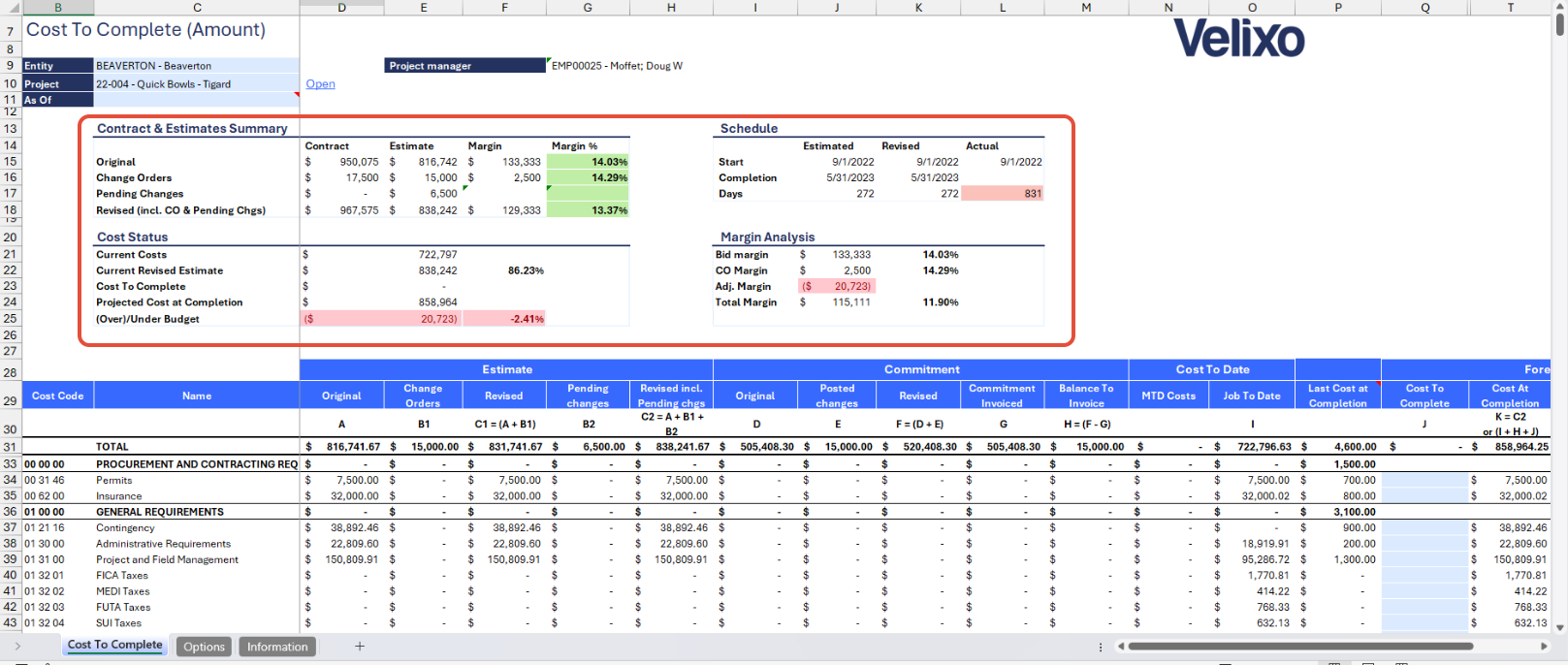Select Estimated Completion date 5/31/2023
1568x665 pixels.
pyautogui.click(x=837, y=178)
